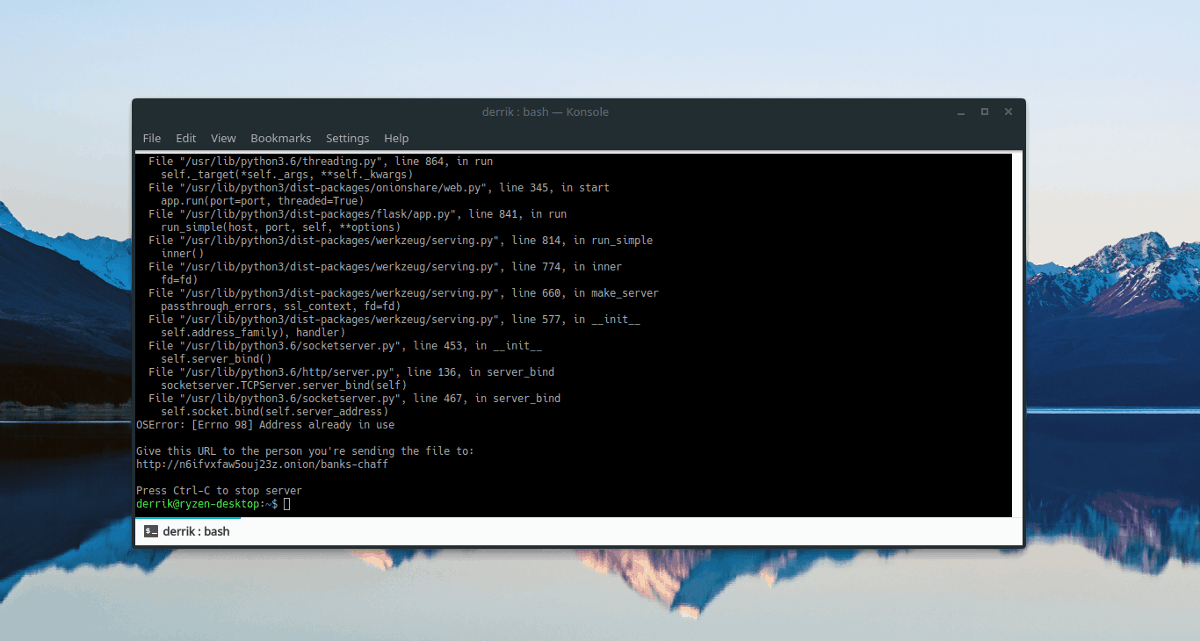
Task: Open the Bookmarks menu
Action: coord(281,138)
